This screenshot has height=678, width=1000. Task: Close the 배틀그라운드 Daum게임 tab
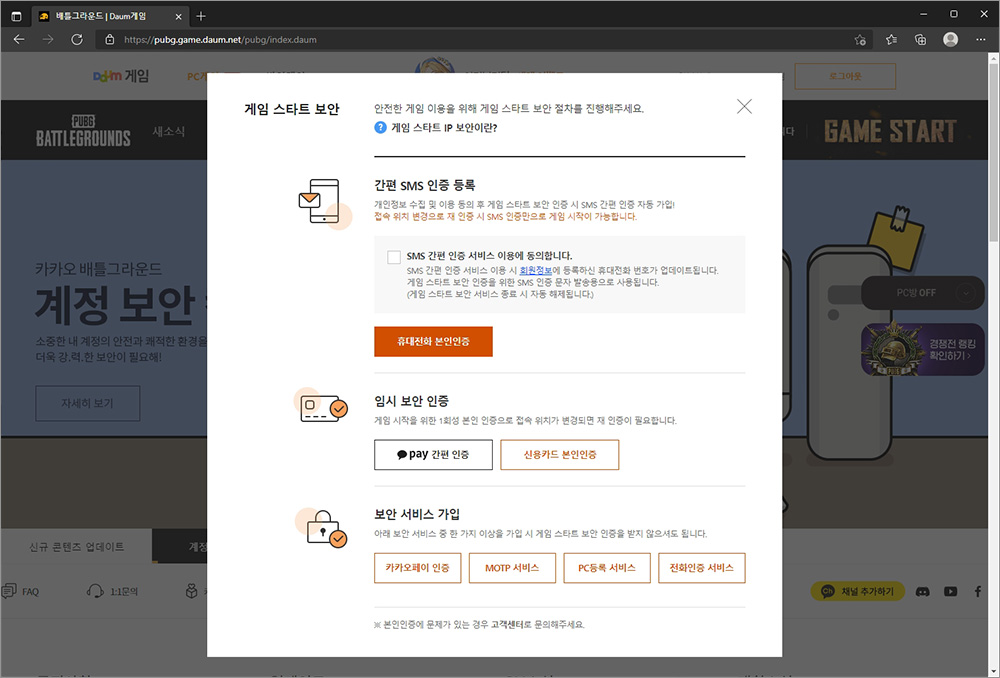point(179,17)
